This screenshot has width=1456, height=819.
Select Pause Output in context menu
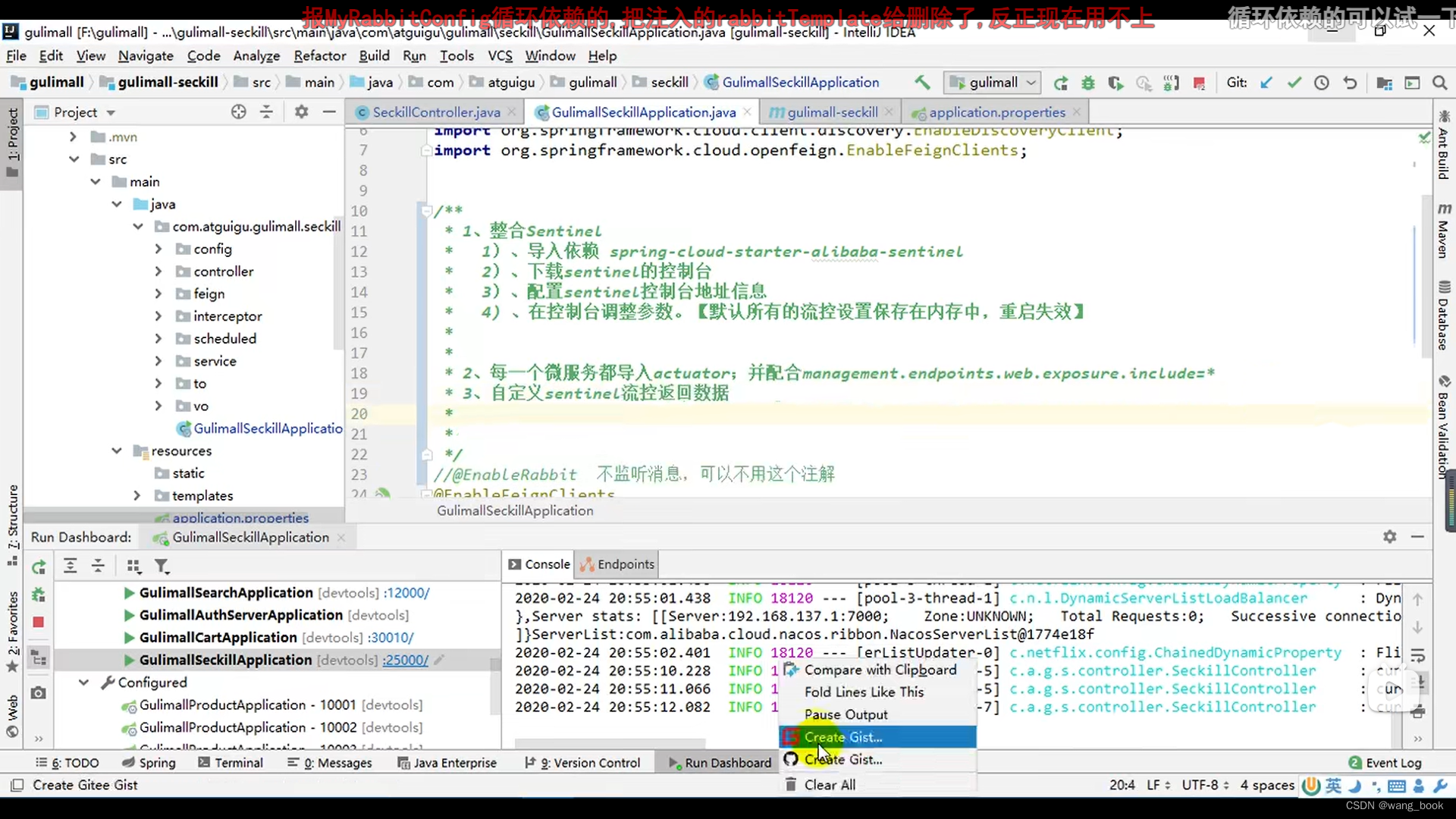point(877,714)
